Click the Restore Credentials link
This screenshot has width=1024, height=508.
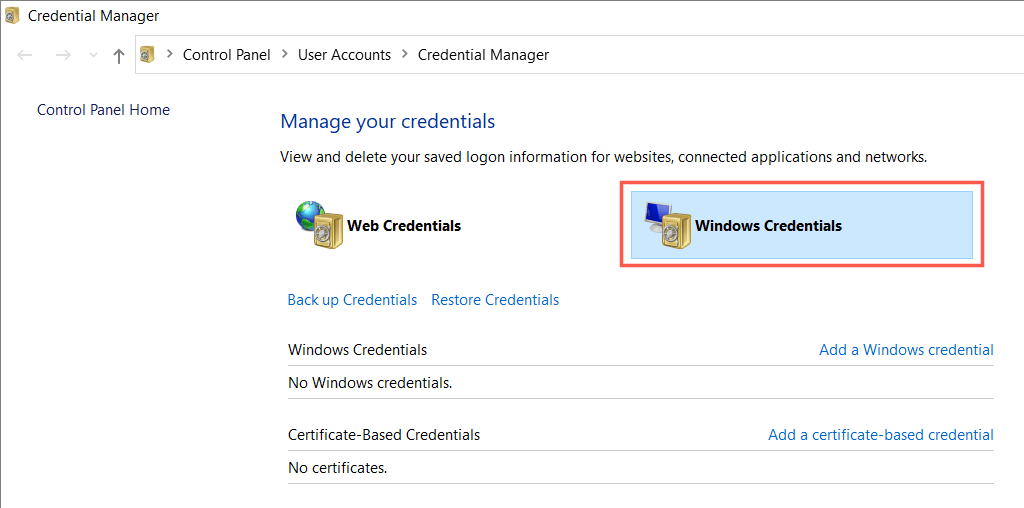(495, 300)
